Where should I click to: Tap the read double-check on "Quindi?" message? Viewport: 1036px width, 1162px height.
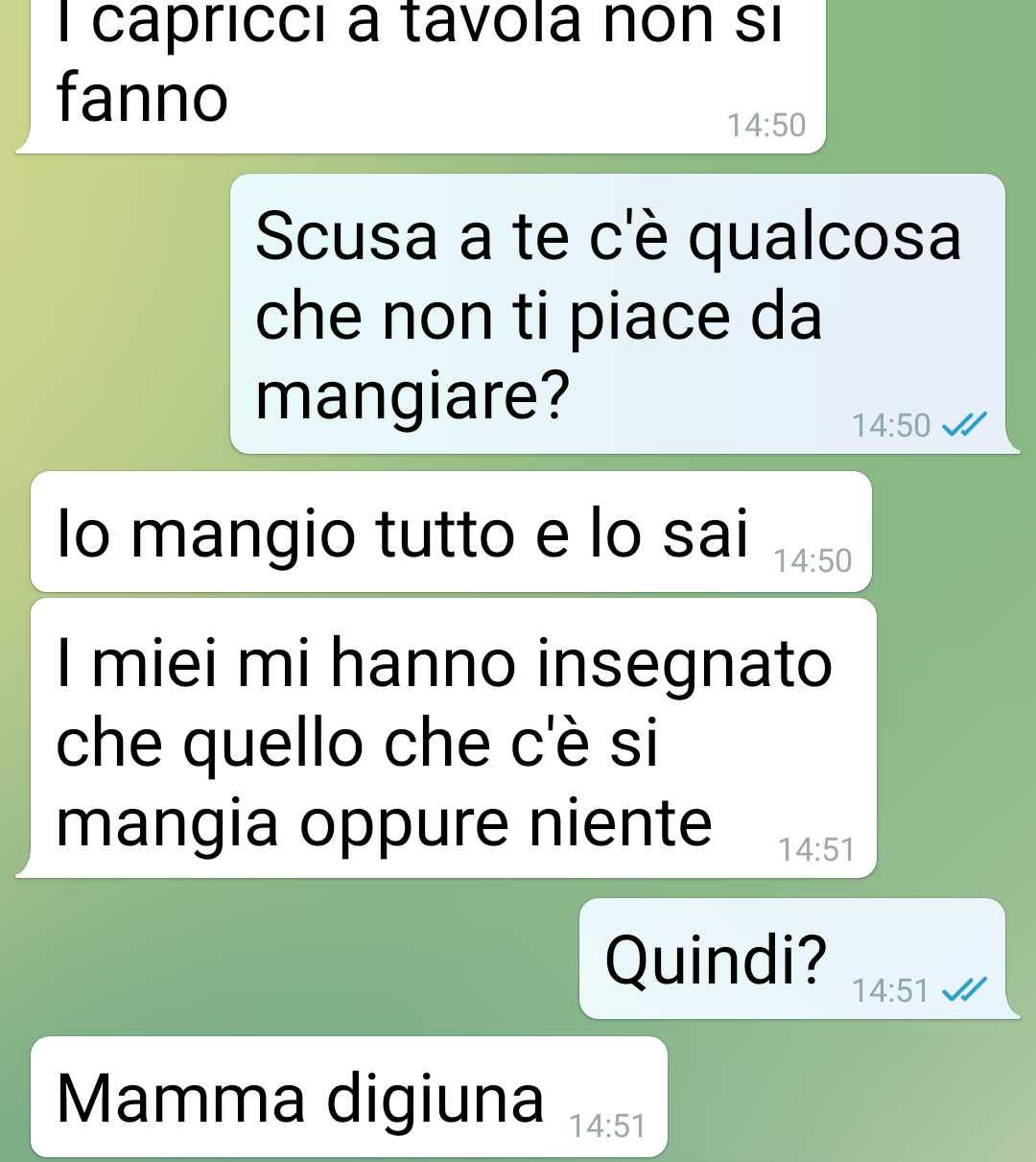point(965,989)
